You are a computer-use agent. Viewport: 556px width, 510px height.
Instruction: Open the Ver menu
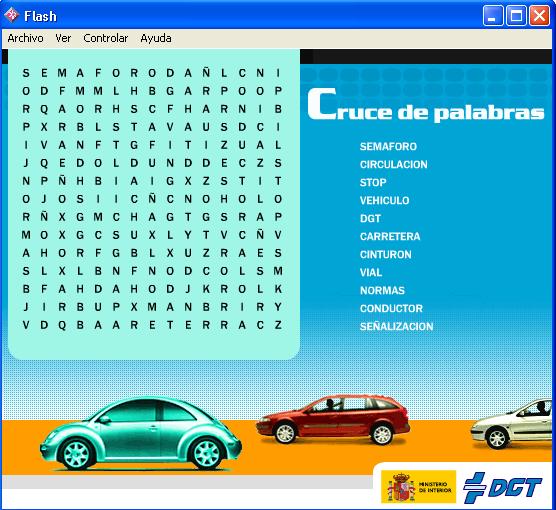point(63,38)
